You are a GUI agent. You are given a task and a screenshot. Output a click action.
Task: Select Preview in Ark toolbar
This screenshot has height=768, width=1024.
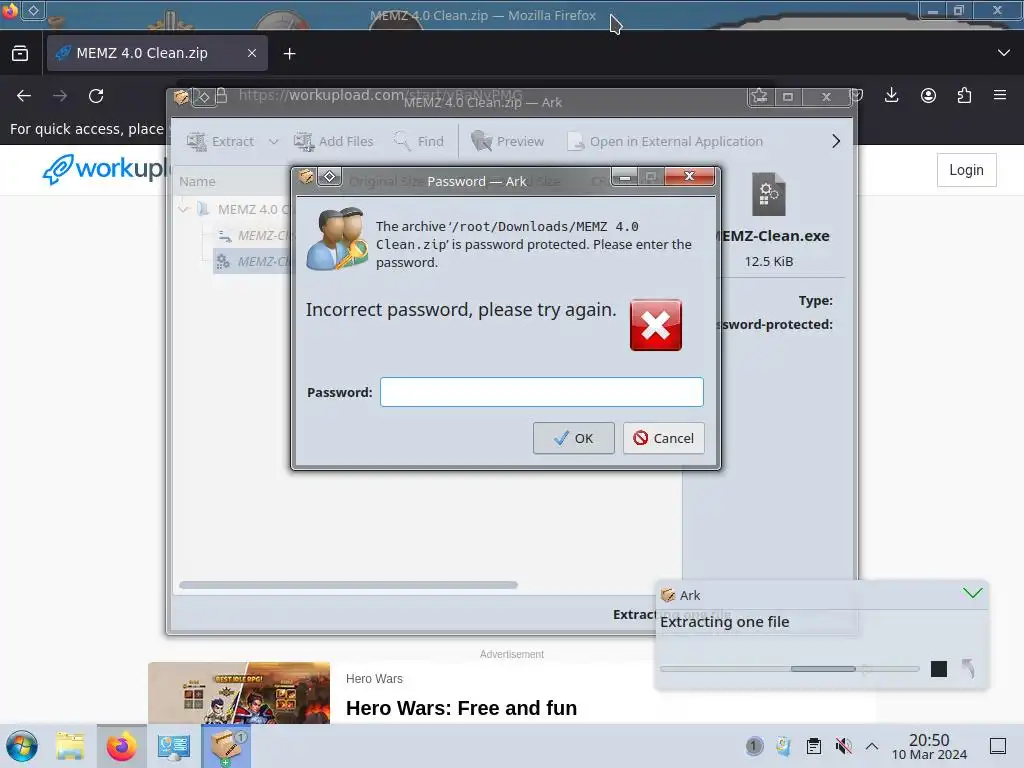507,141
